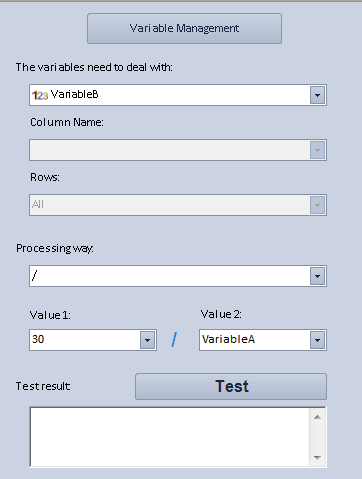Click the test result scrollbar down arrow

tap(317, 457)
